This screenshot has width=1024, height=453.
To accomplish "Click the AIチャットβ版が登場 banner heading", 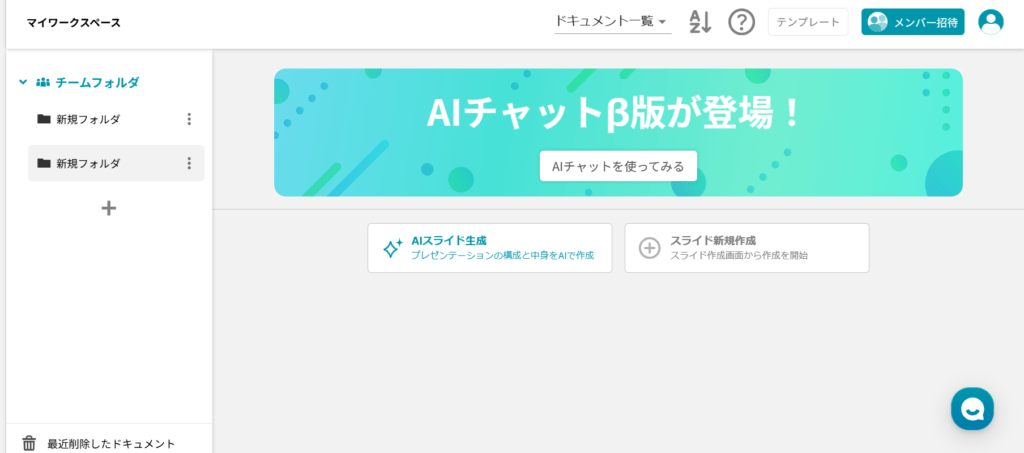I will 616,112.
